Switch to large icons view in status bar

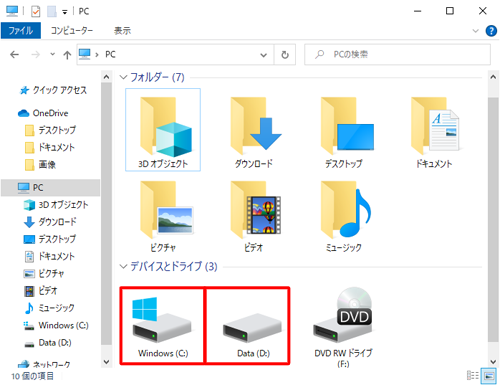489,376
